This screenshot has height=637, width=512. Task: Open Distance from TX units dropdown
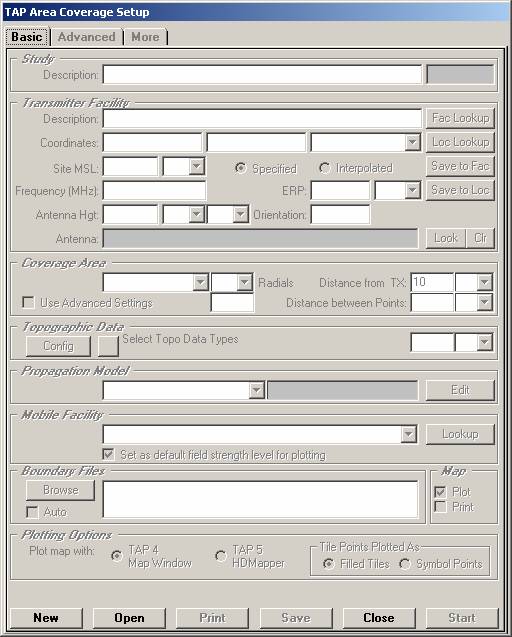(x=485, y=282)
